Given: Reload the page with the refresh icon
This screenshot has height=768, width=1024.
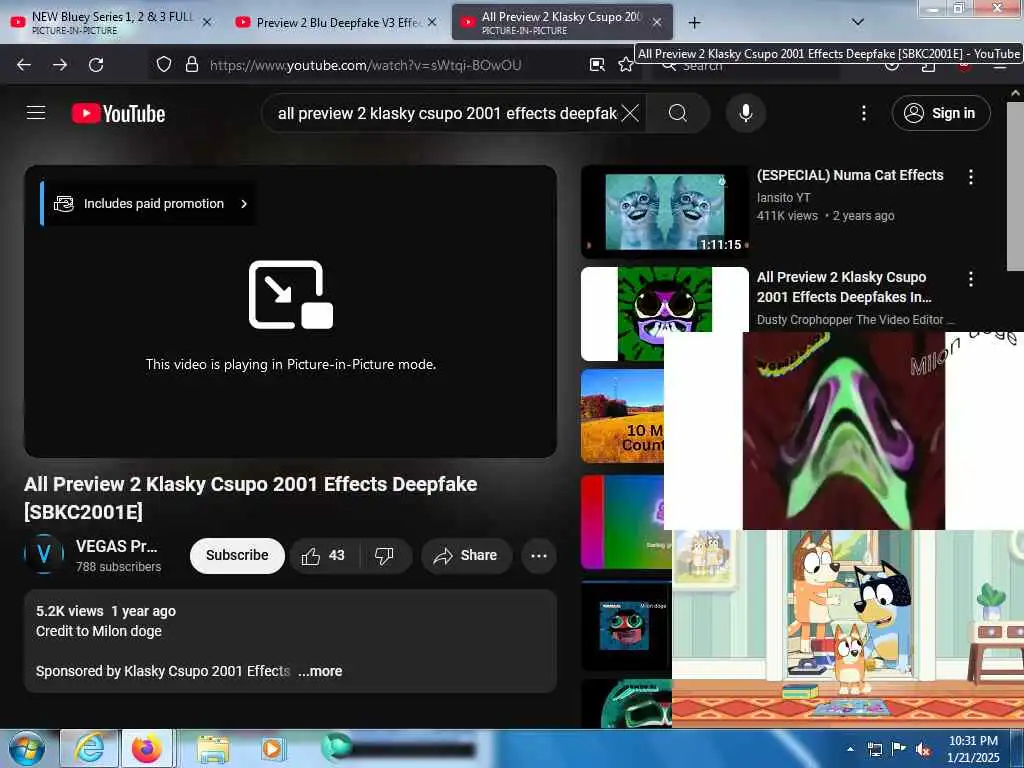Looking at the screenshot, I should [x=96, y=65].
